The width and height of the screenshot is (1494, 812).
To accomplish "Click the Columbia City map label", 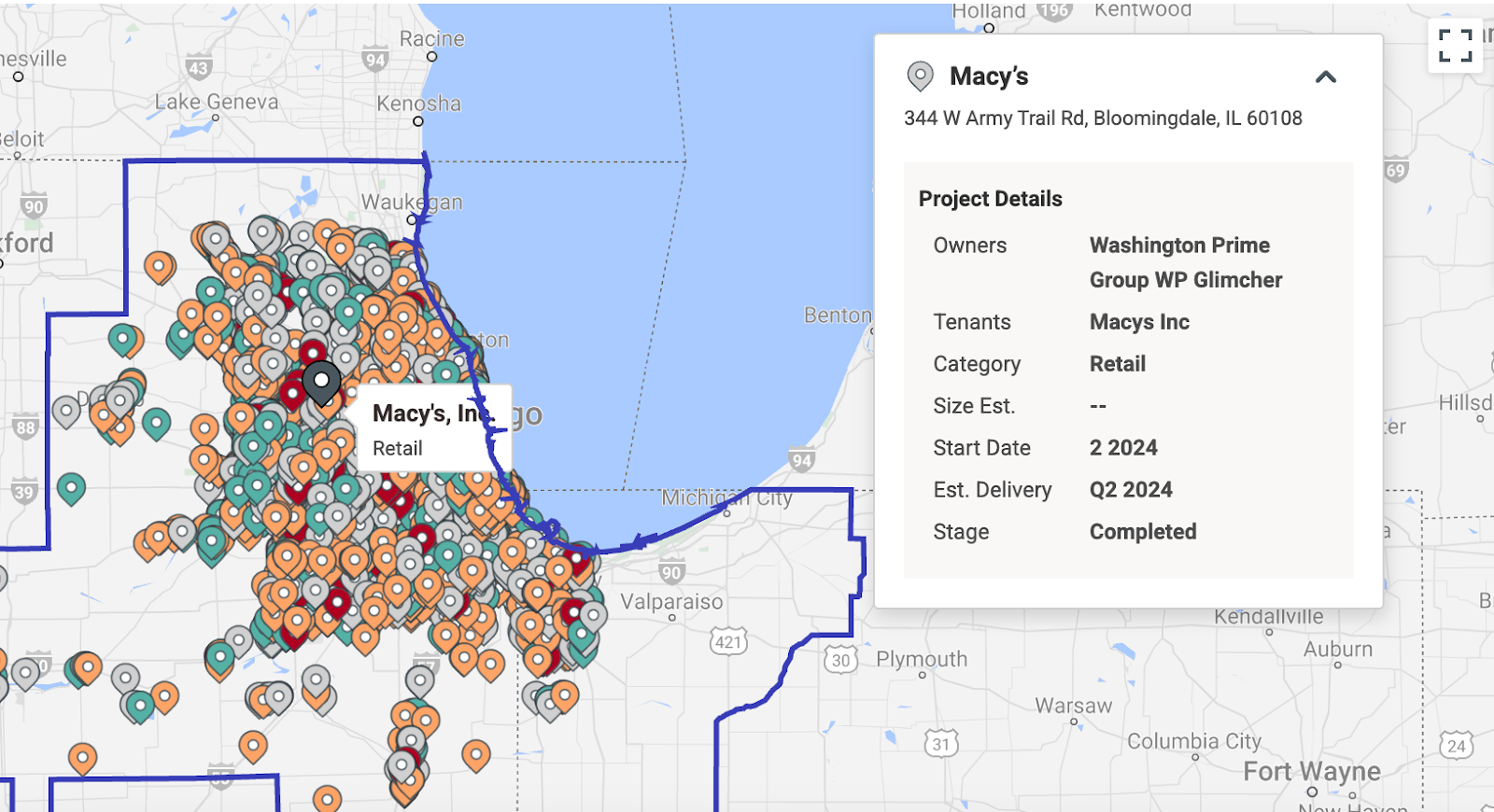I will click(1194, 742).
